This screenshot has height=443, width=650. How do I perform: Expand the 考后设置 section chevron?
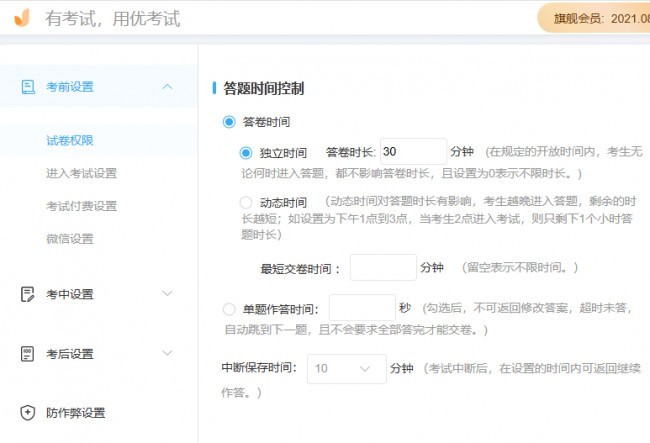(167, 353)
